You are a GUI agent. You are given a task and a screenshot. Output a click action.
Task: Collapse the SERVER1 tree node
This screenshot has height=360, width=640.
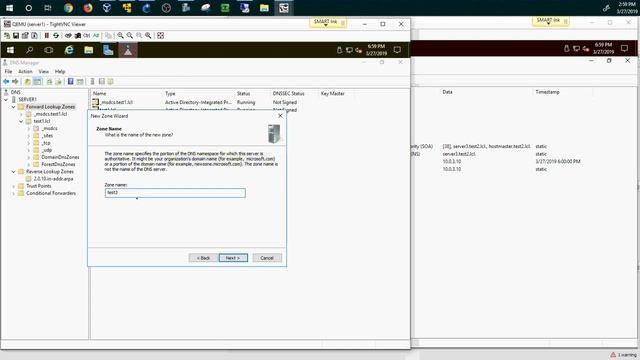[6, 99]
